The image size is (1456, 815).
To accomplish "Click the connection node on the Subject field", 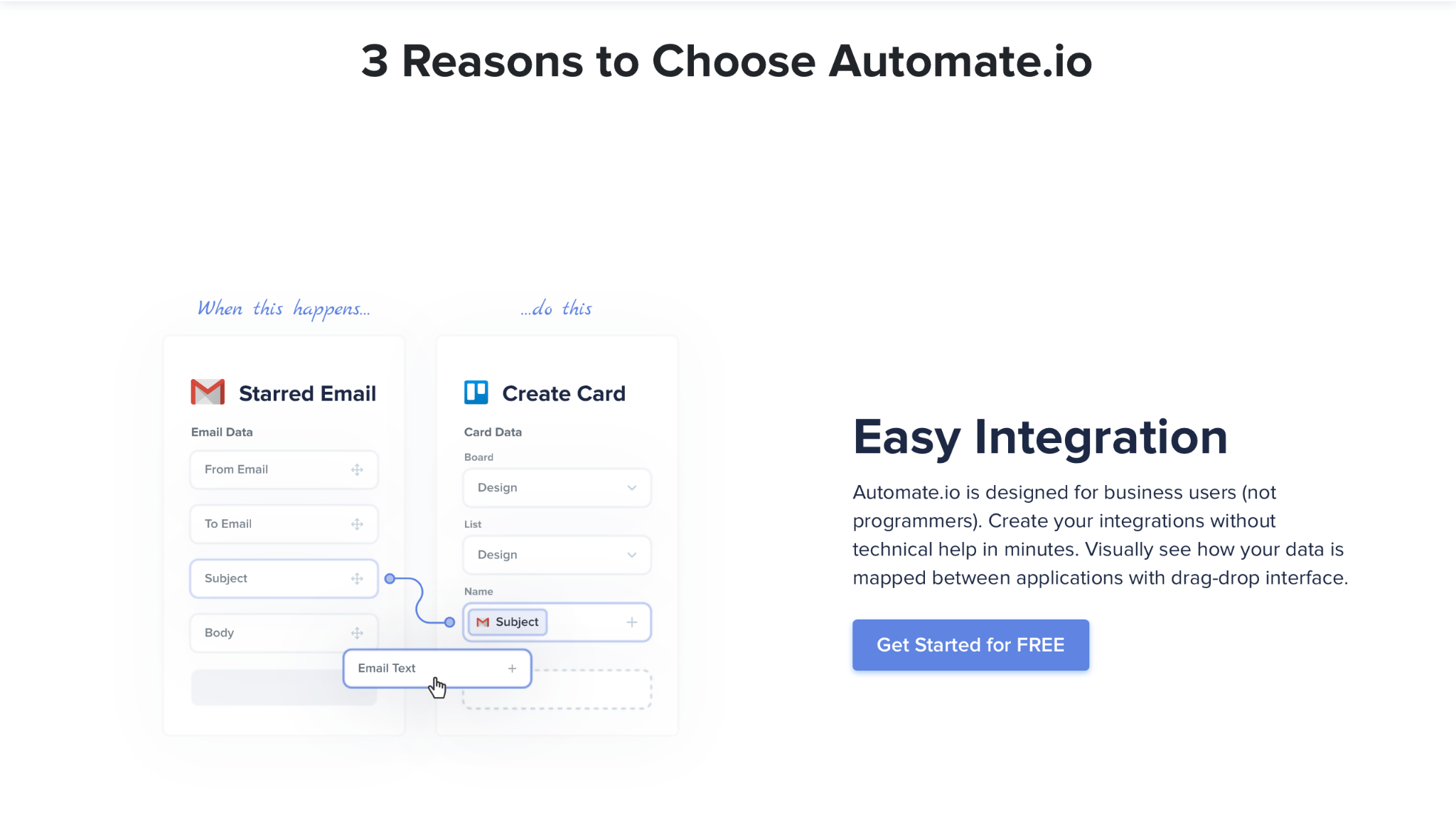I will point(390,578).
